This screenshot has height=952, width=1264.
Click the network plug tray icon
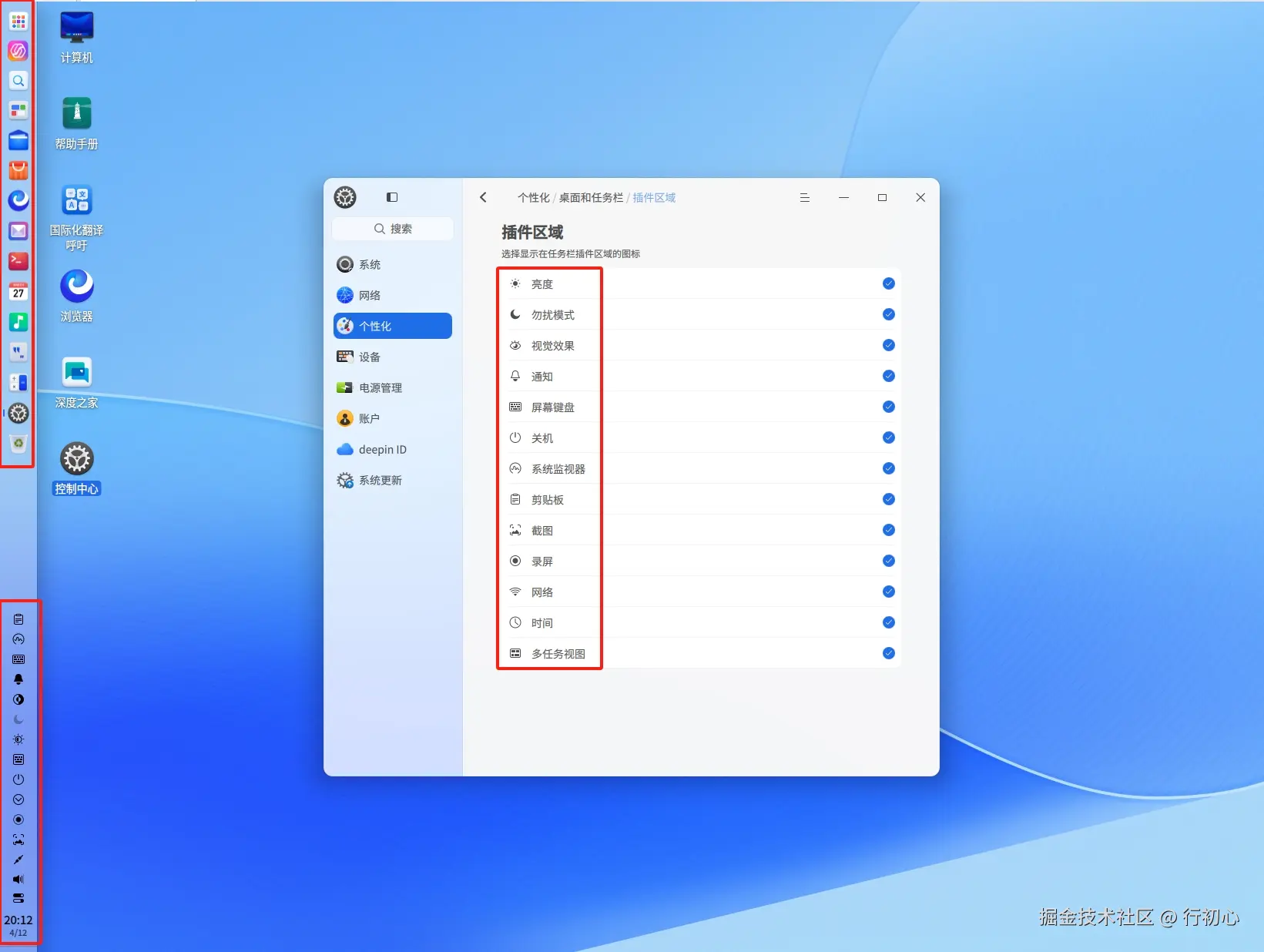(18, 860)
